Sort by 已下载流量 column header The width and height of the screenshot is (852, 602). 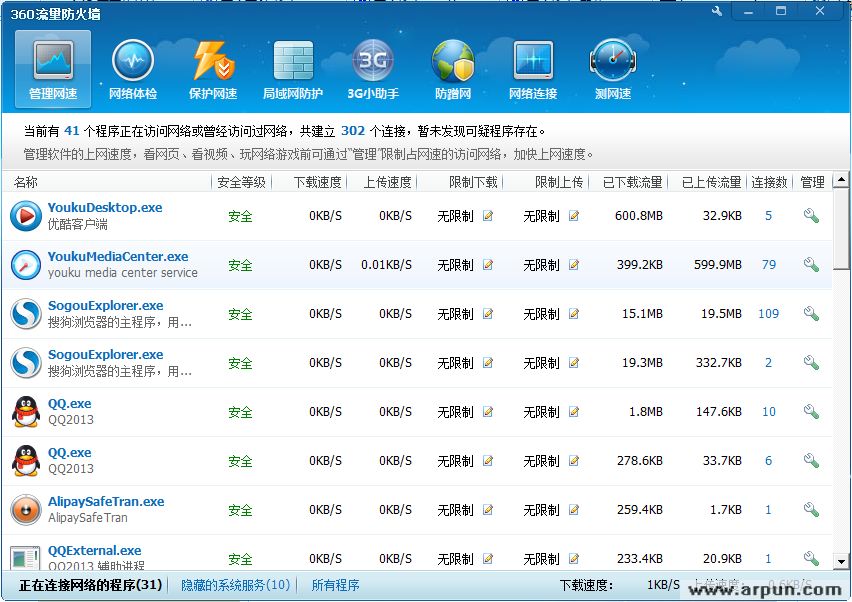click(632, 182)
